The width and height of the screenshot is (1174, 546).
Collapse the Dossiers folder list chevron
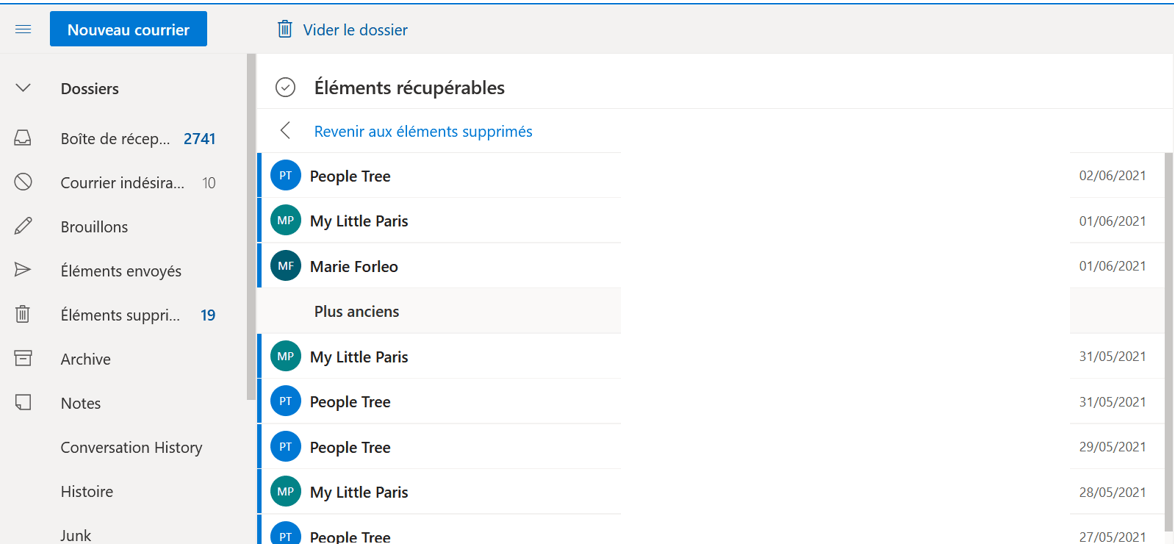[x=23, y=88]
